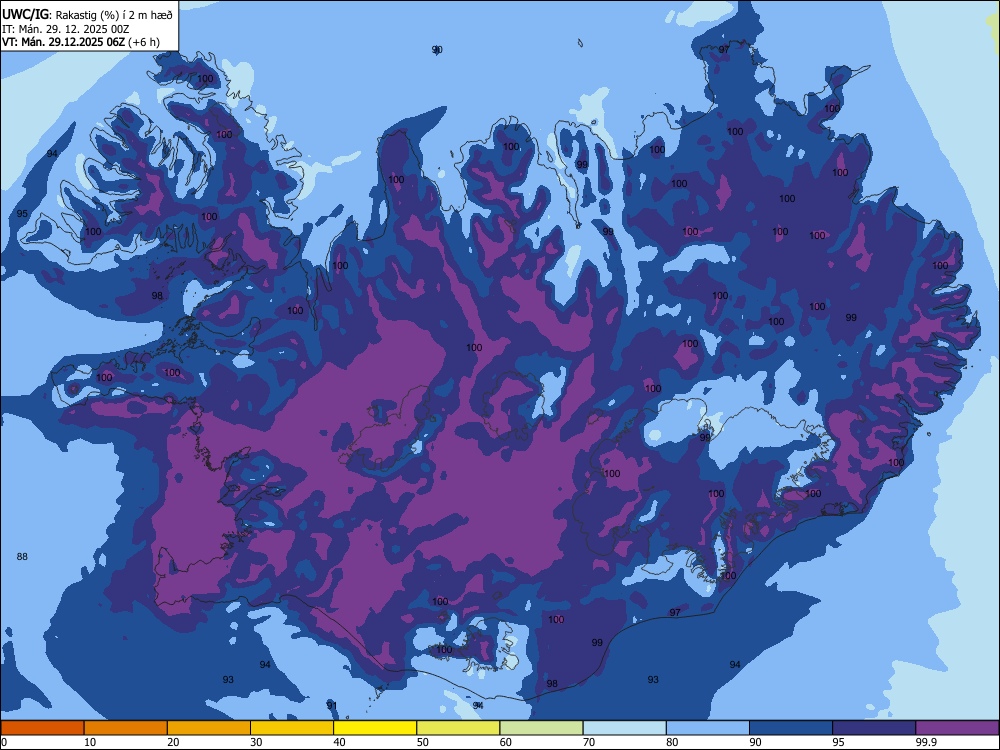Pick the 20–30 amber legend swatch
Image resolution: width=1000 pixels, height=750 pixels.
click(209, 728)
